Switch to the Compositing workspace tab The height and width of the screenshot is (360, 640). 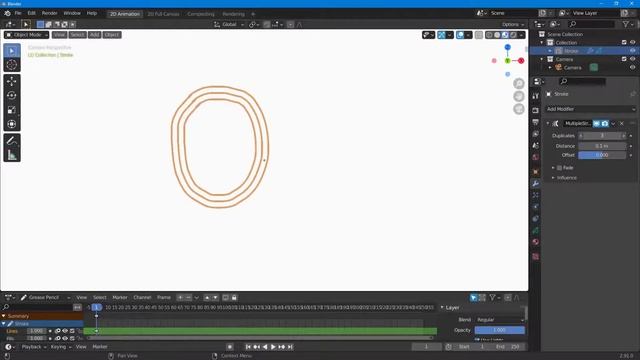(x=201, y=14)
